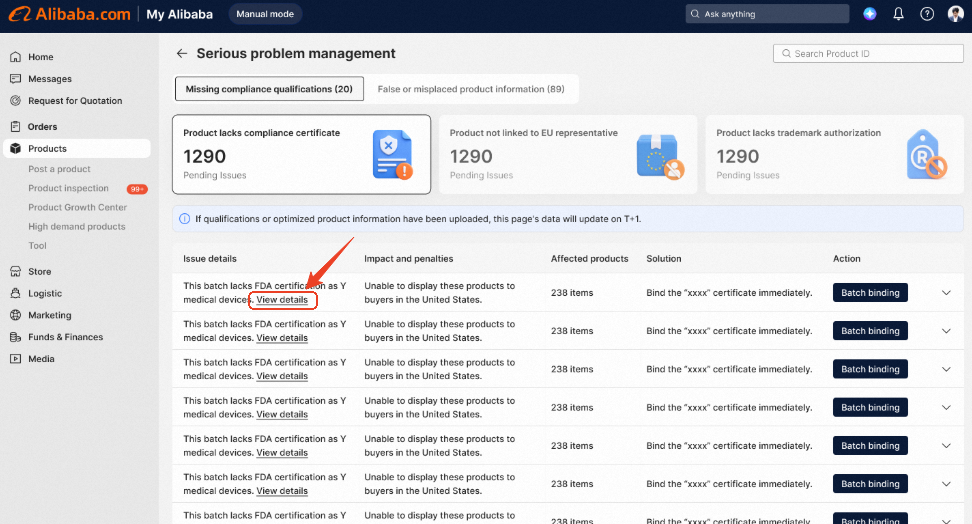Open View details link in first row
The width and height of the screenshot is (972, 524).
(282, 300)
